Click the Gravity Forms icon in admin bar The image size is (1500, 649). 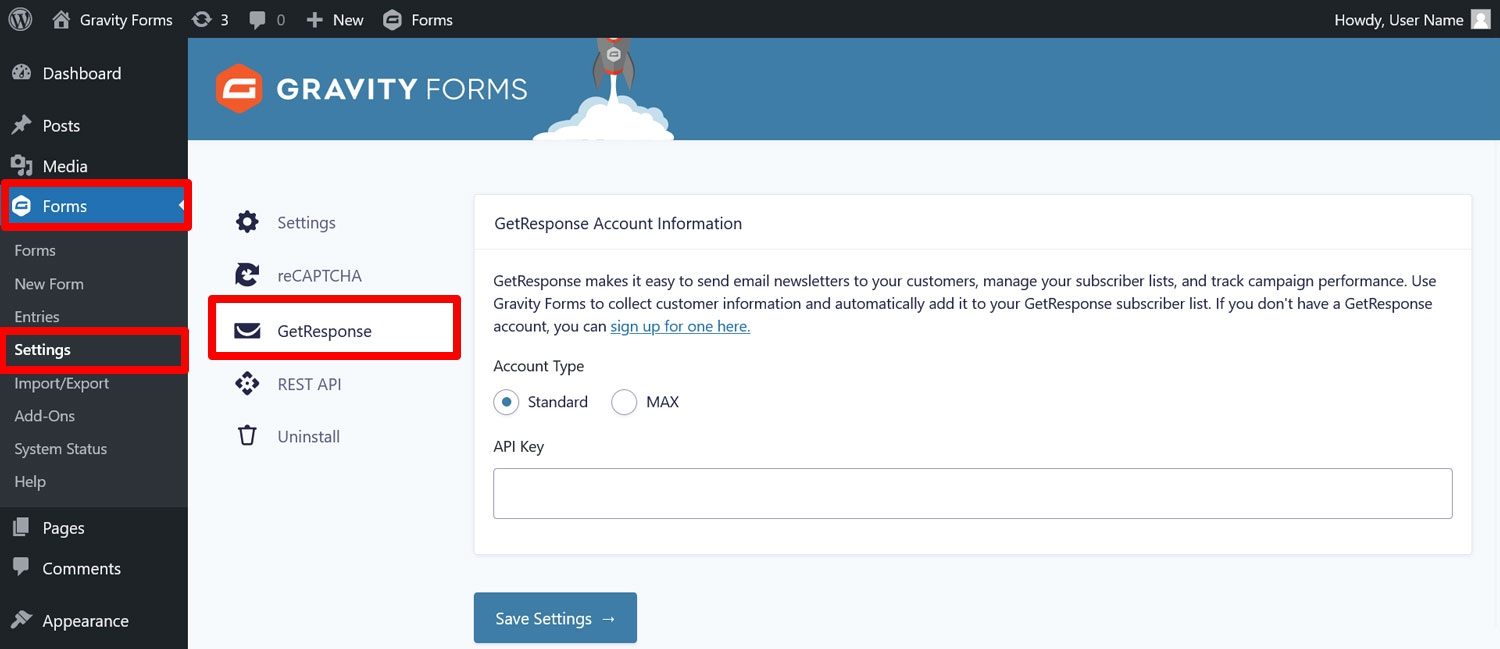(x=393, y=19)
